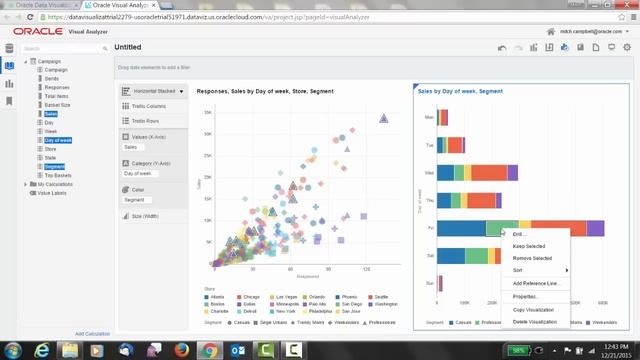The width and height of the screenshot is (640, 360).
Task: Go to Home via house icon
Action: point(551,31)
